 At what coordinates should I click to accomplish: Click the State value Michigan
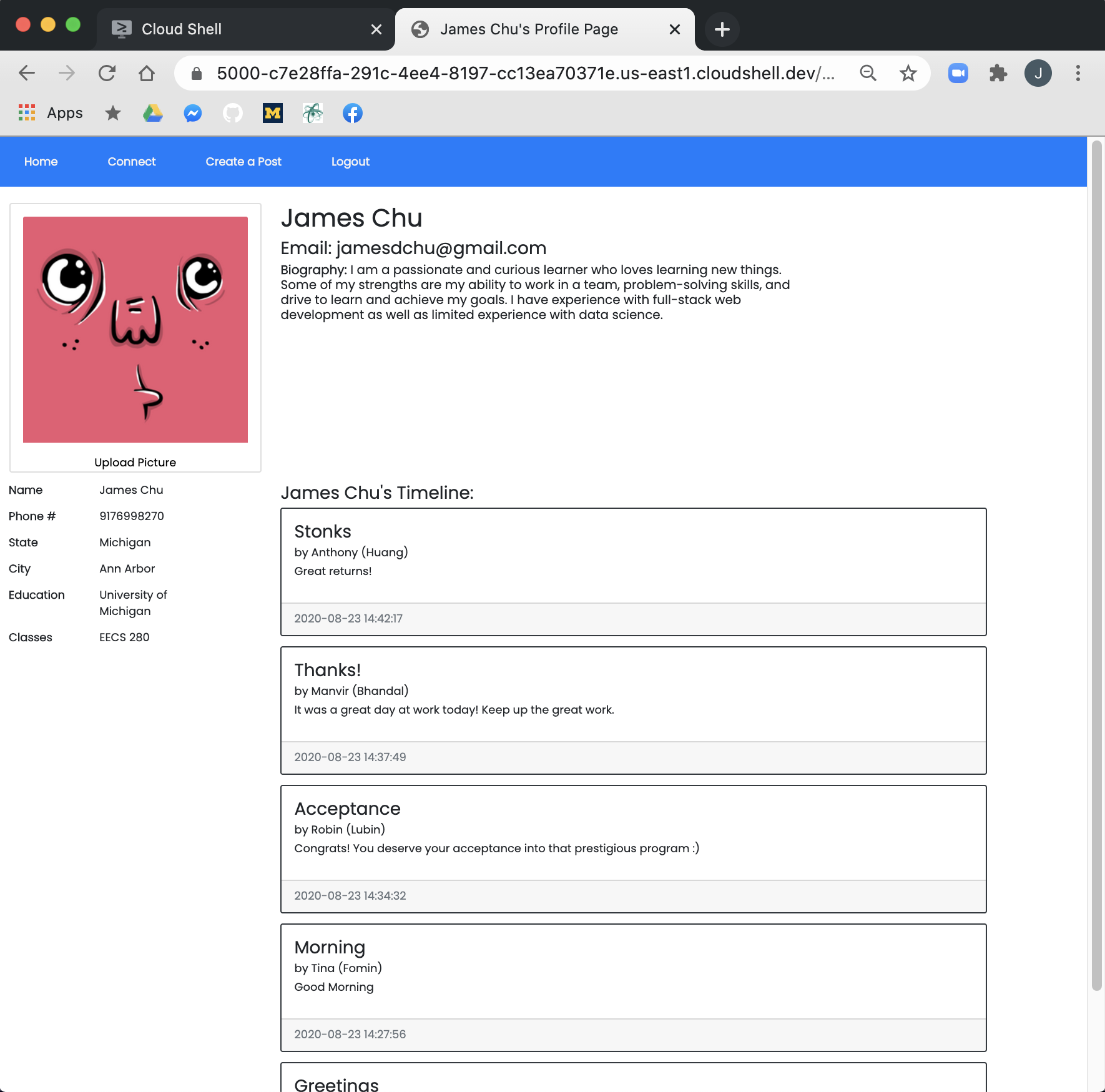[125, 542]
